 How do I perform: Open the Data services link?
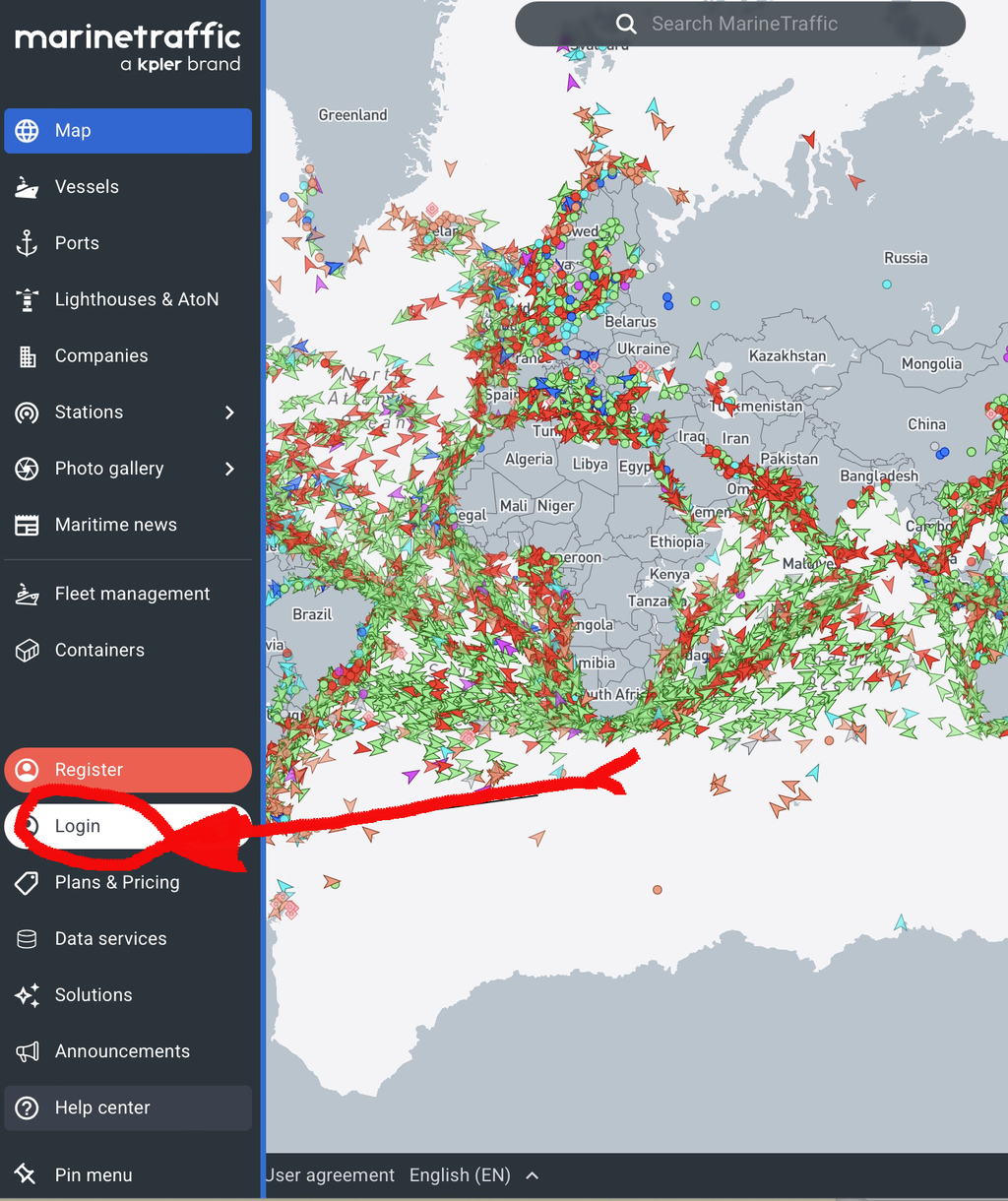128,938
